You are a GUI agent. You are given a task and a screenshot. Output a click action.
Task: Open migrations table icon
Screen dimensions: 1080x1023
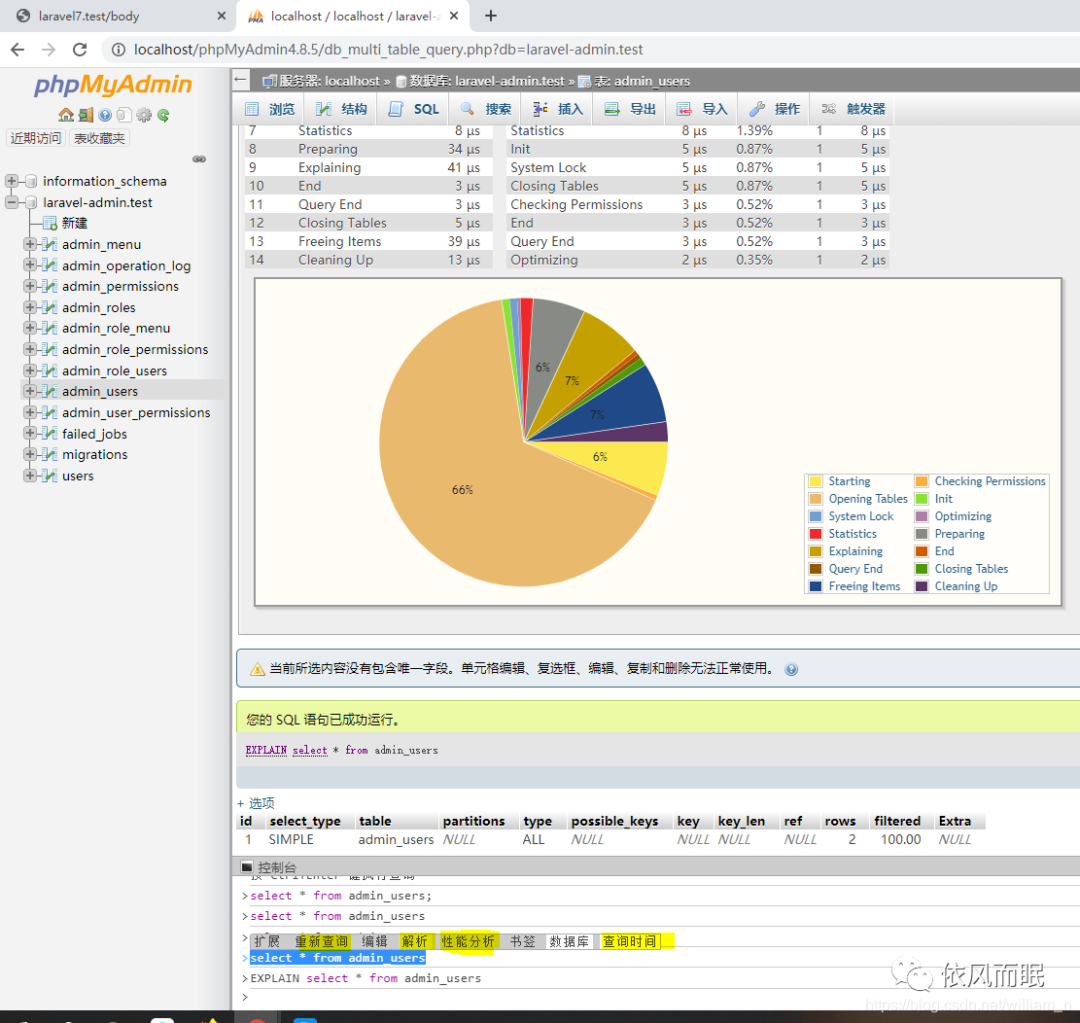click(x=49, y=455)
